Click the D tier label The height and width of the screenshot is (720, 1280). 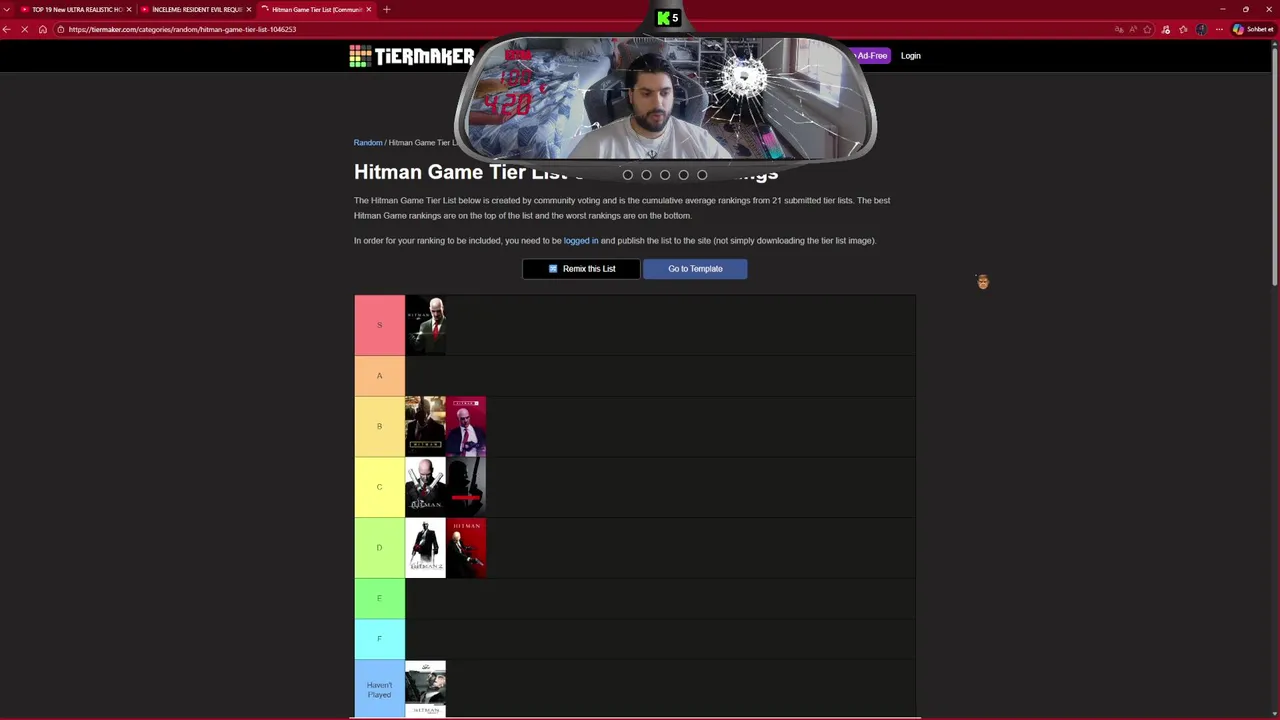coord(379,547)
